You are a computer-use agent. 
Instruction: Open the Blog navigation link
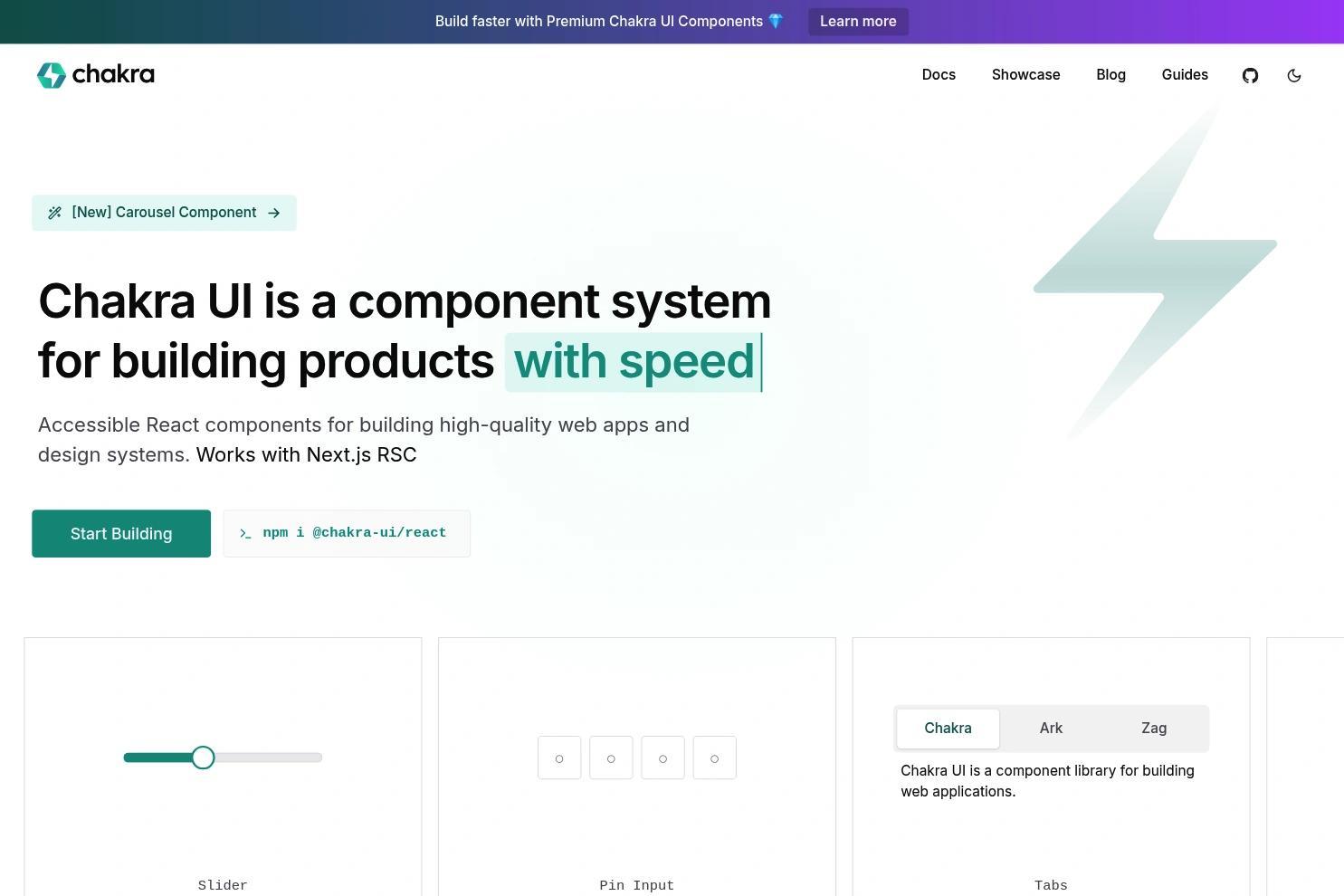1110,75
